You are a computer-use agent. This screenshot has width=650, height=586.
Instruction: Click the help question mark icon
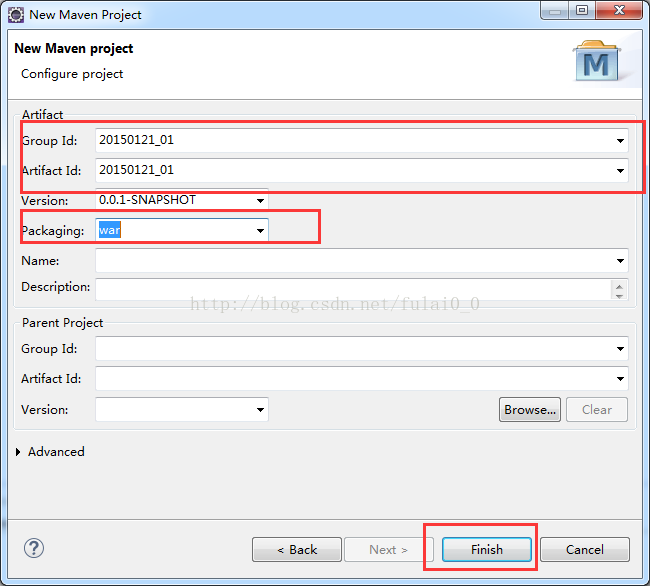pos(34,548)
